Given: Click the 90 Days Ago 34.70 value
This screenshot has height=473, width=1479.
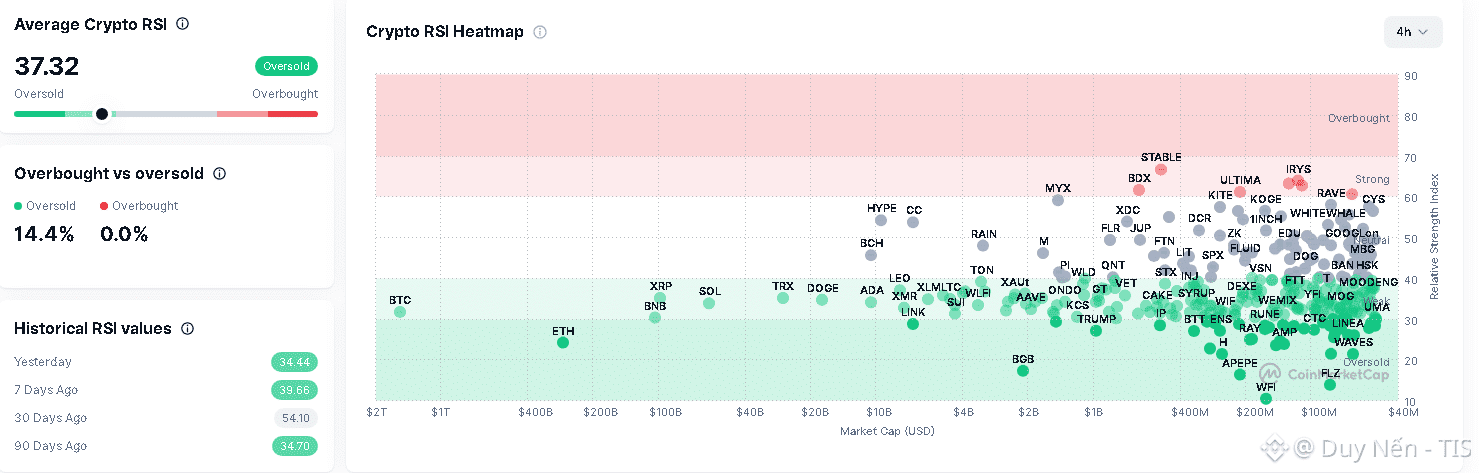Looking at the screenshot, I should pyautogui.click(x=294, y=446).
